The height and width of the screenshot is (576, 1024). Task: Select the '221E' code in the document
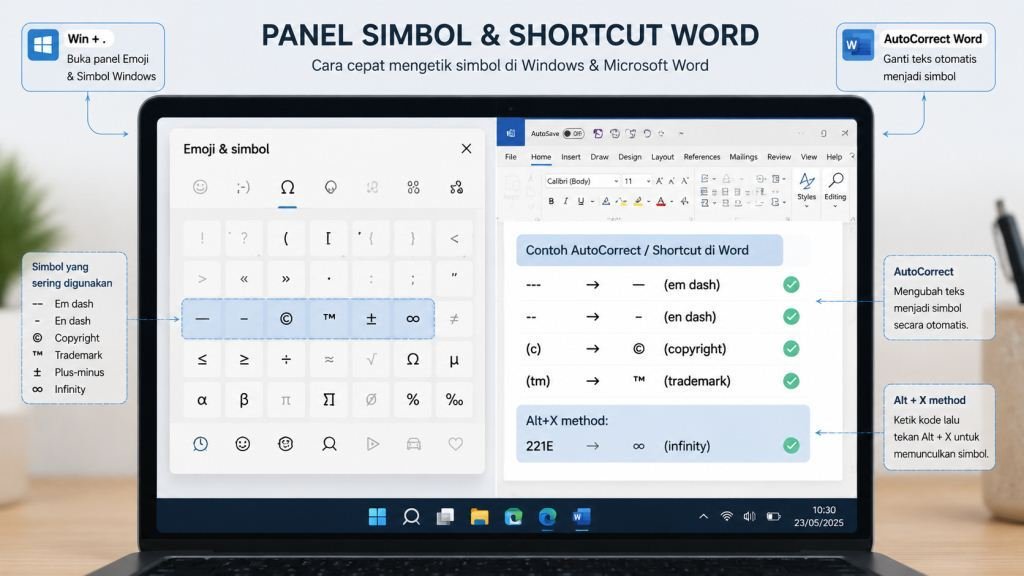click(539, 446)
